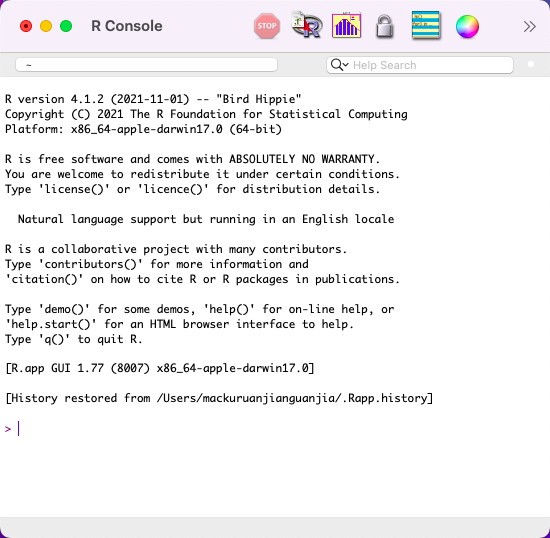Open the source R script icon
Image resolution: width=550 pixels, height=538 pixels.
point(307,25)
